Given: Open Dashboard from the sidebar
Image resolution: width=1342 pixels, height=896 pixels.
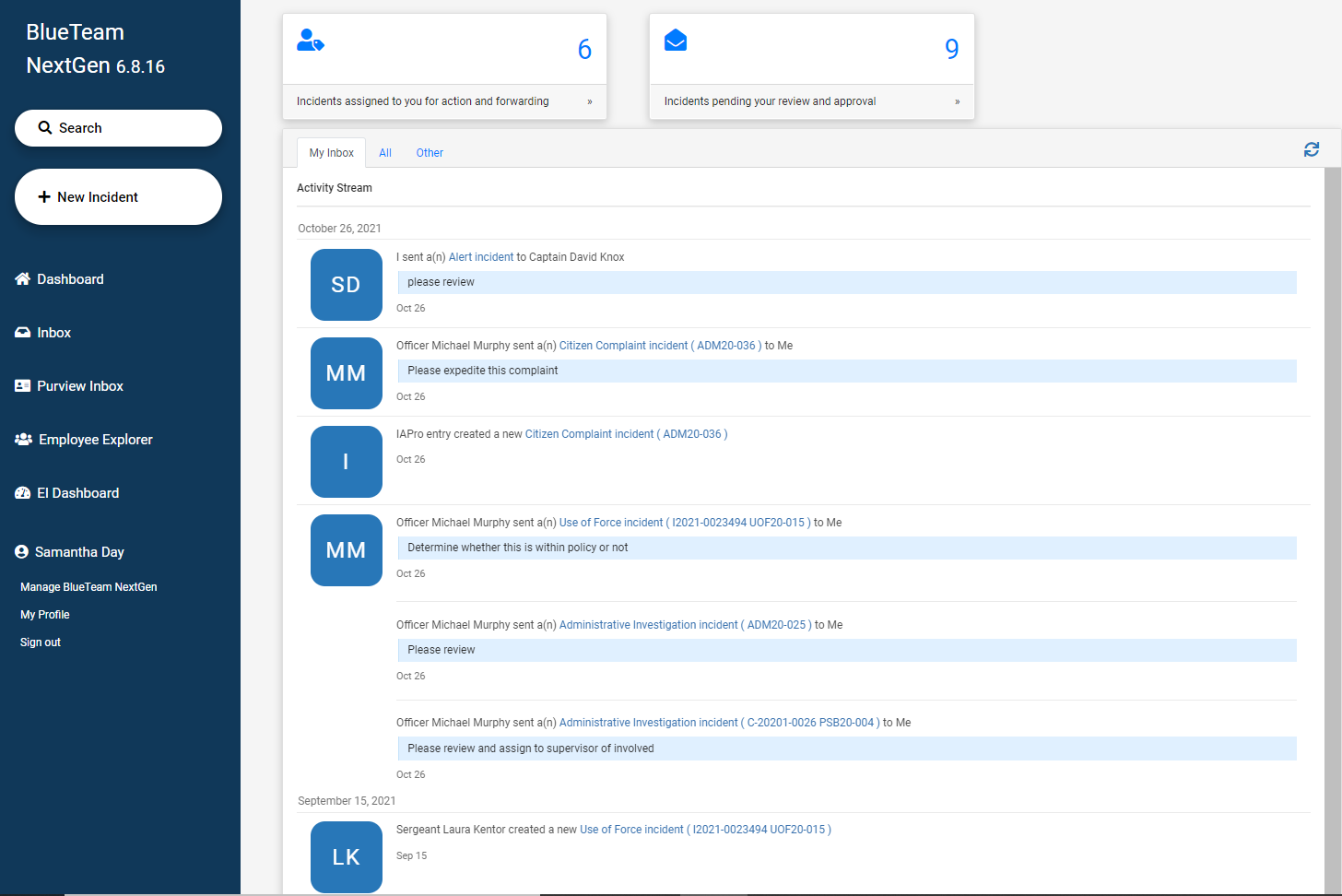Looking at the screenshot, I should [69, 279].
